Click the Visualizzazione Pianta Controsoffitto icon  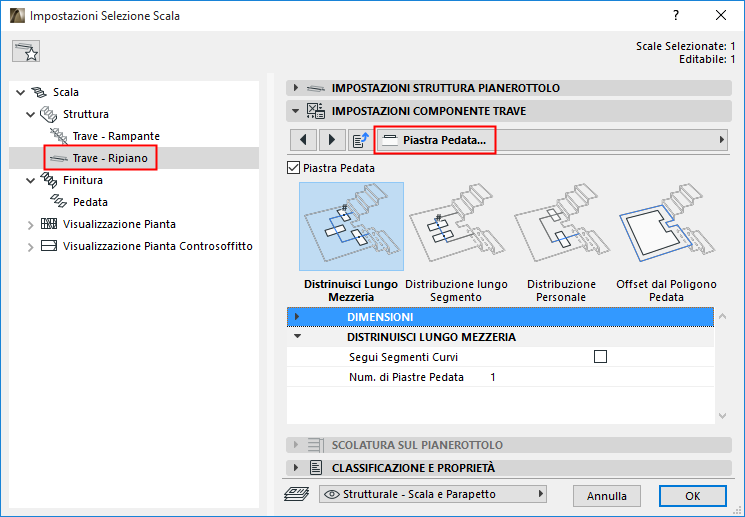[49, 246]
